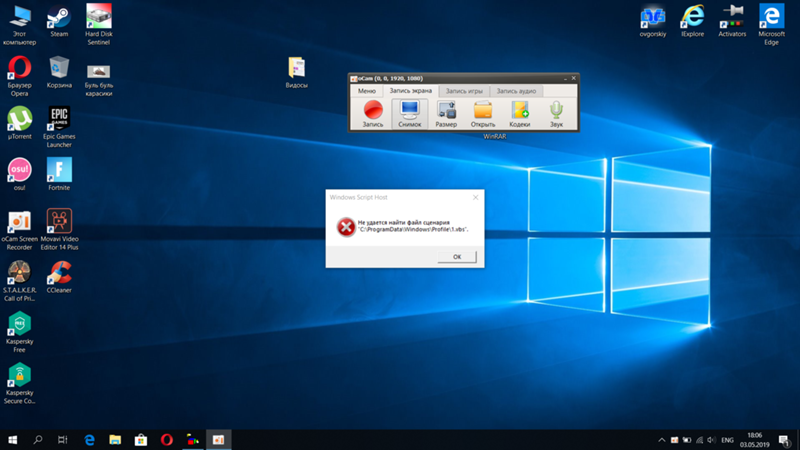
Task: Open the Action Center notifications
Action: tap(785, 440)
